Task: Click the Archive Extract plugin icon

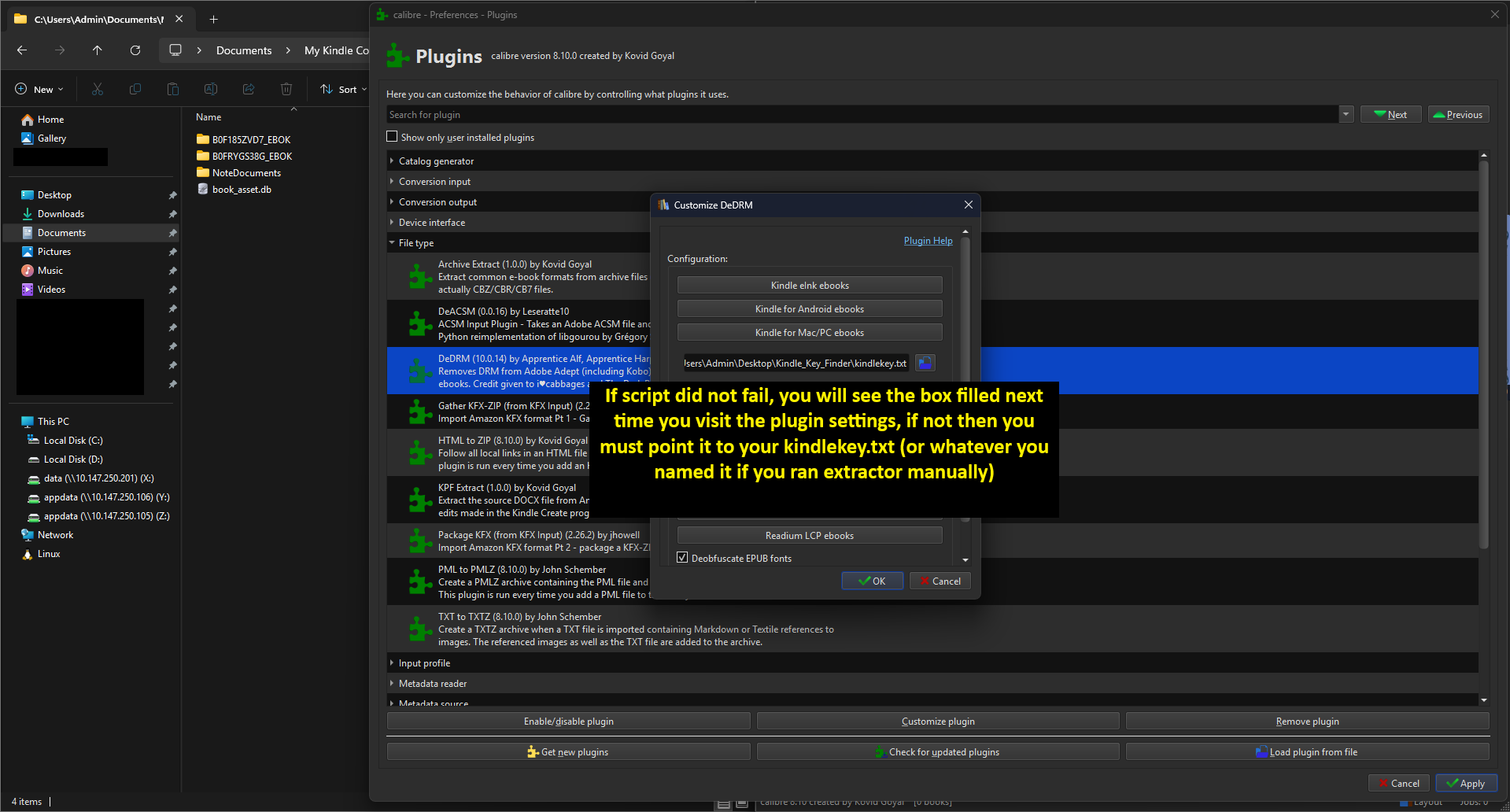Action: click(419, 277)
